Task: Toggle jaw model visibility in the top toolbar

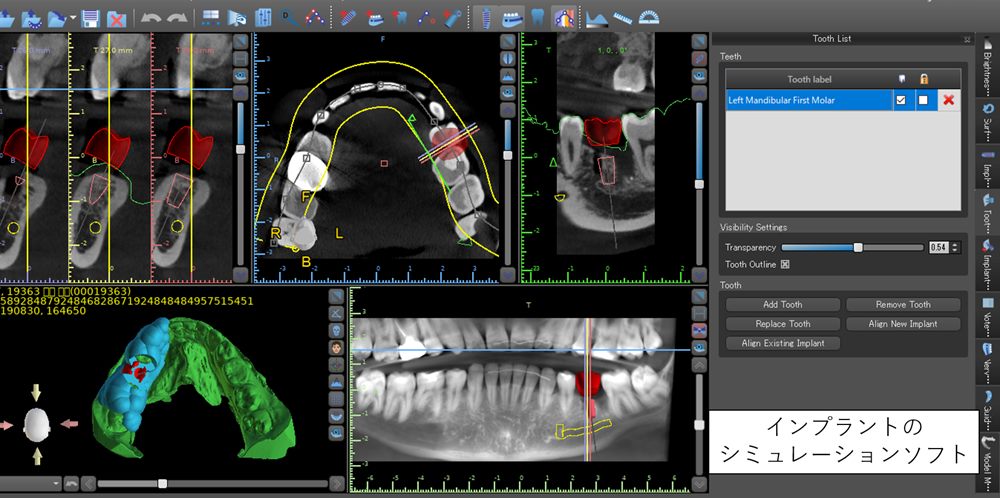Action: pos(511,18)
